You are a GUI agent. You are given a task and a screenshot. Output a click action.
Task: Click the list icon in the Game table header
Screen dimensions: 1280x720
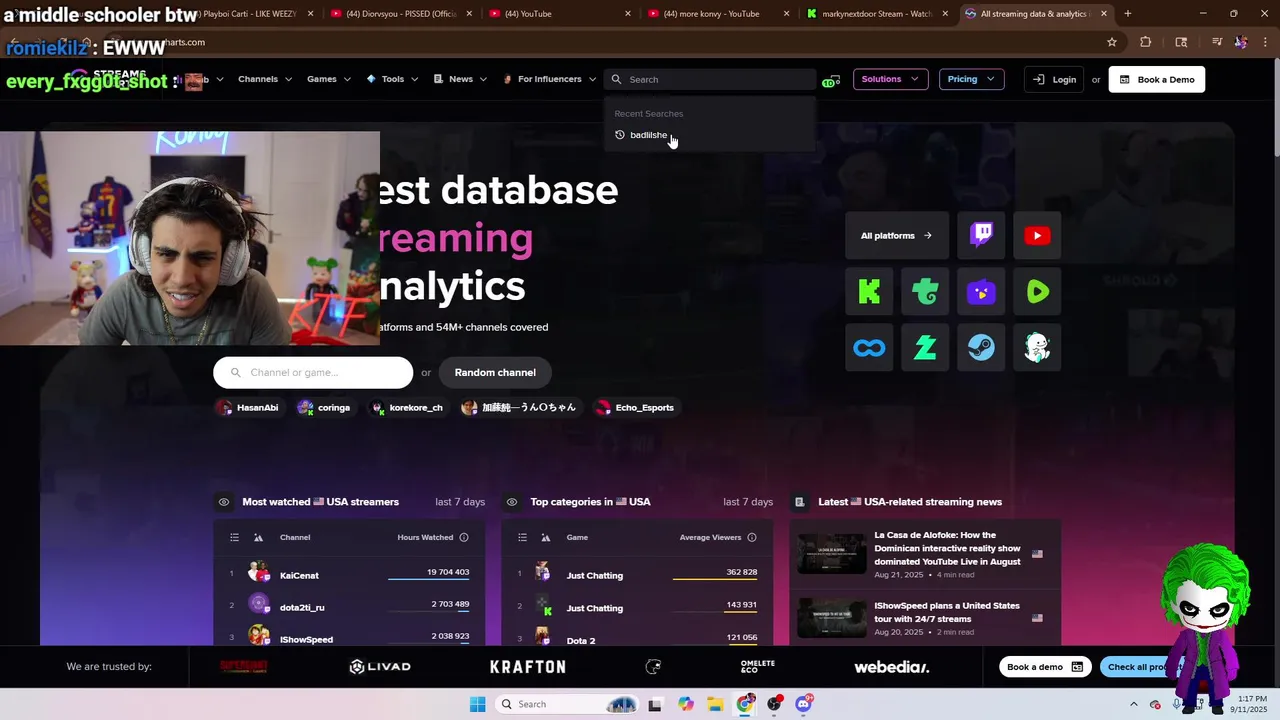(522, 537)
